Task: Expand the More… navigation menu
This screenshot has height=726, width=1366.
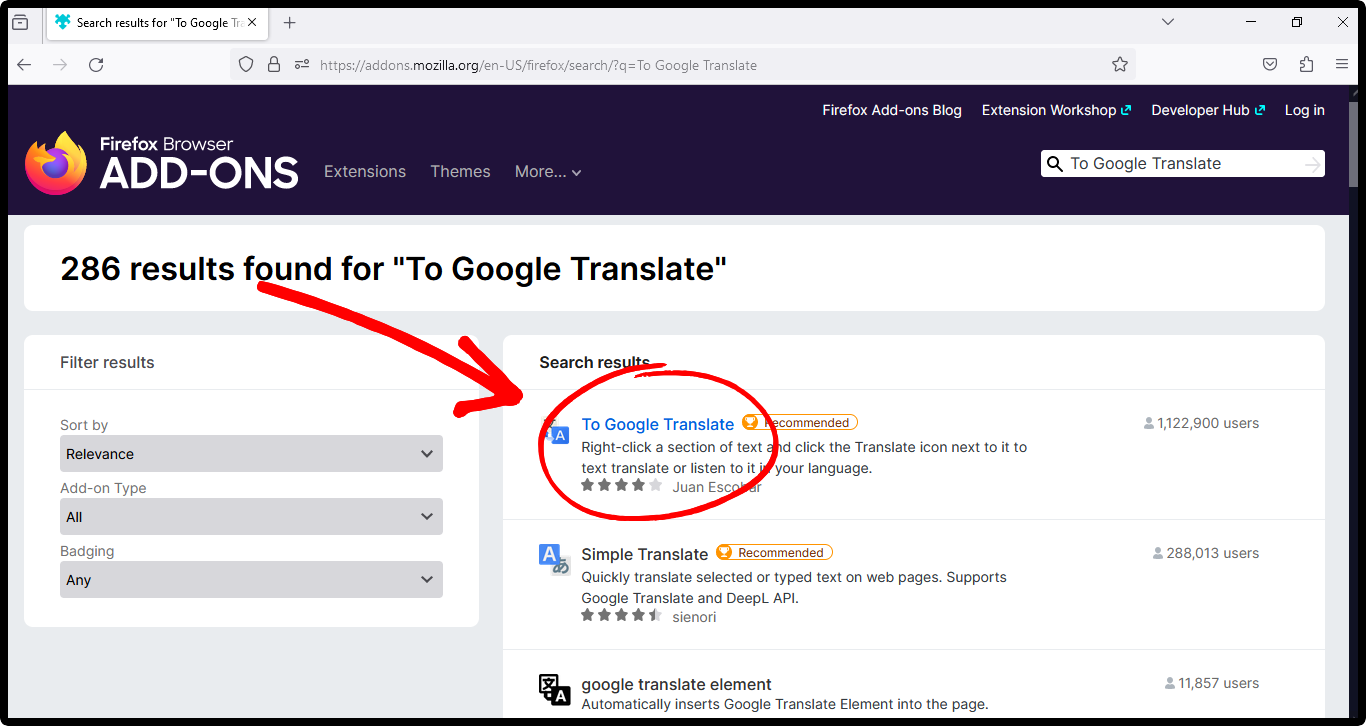Action: 548,172
